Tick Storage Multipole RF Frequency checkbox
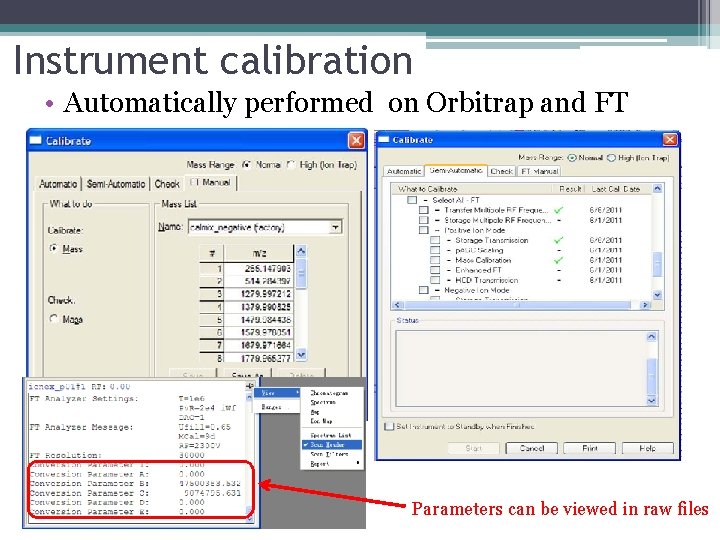 423,220
